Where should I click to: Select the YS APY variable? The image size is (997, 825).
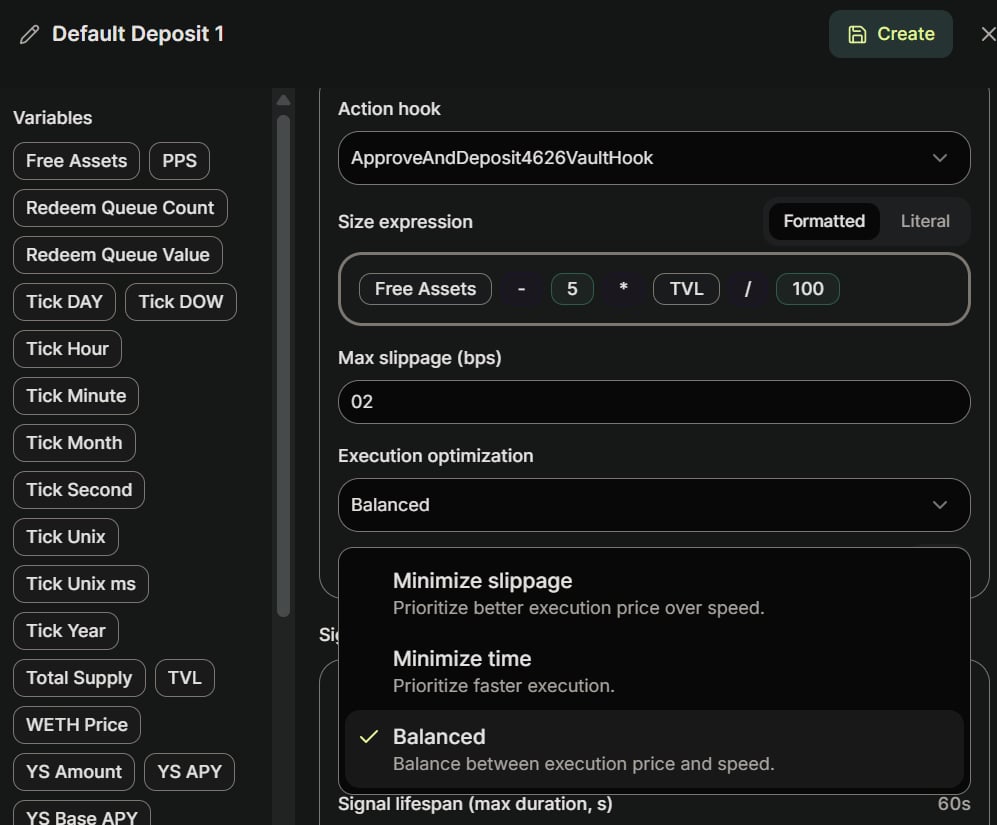pyautogui.click(x=189, y=773)
